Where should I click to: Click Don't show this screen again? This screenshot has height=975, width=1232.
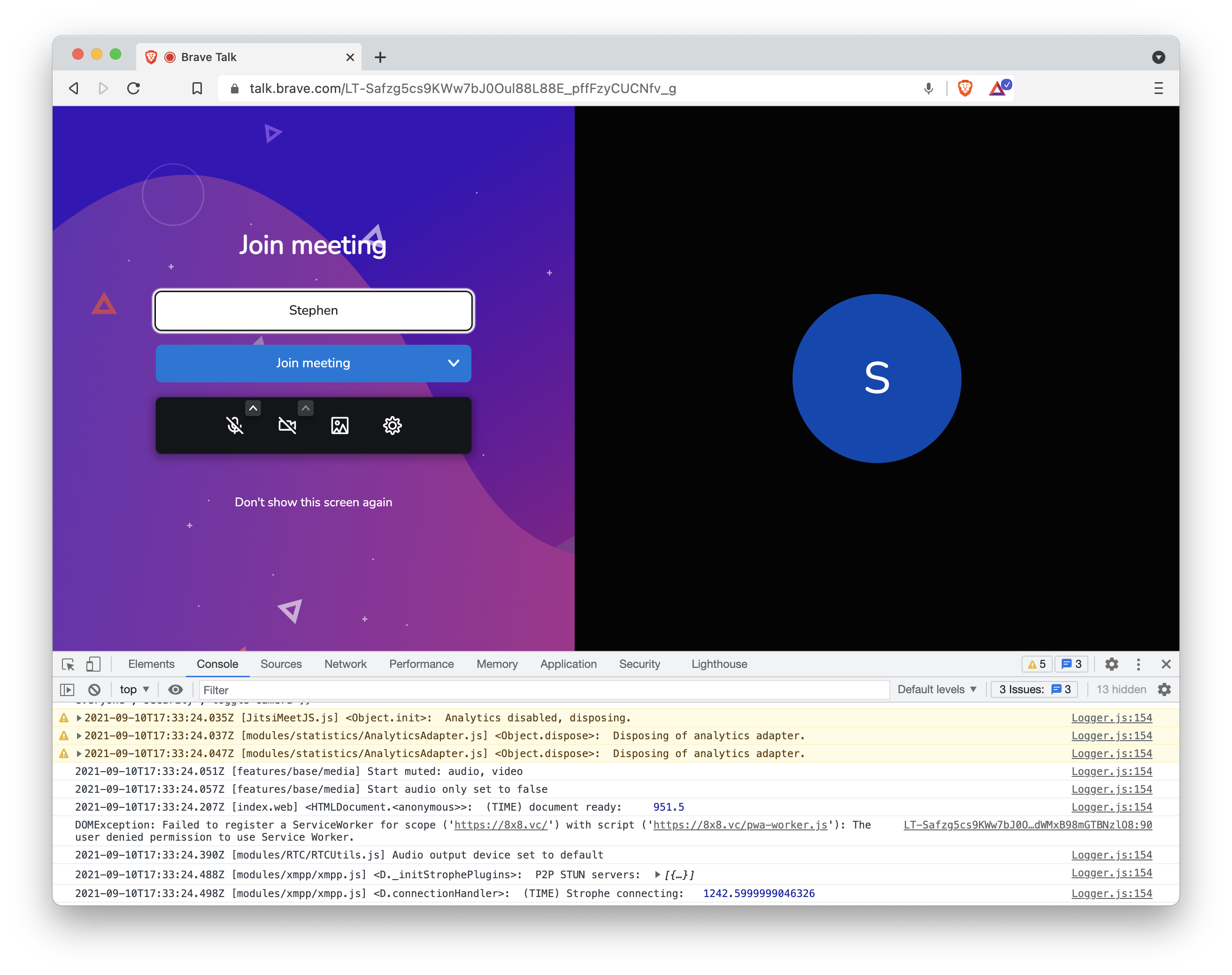coord(313,502)
